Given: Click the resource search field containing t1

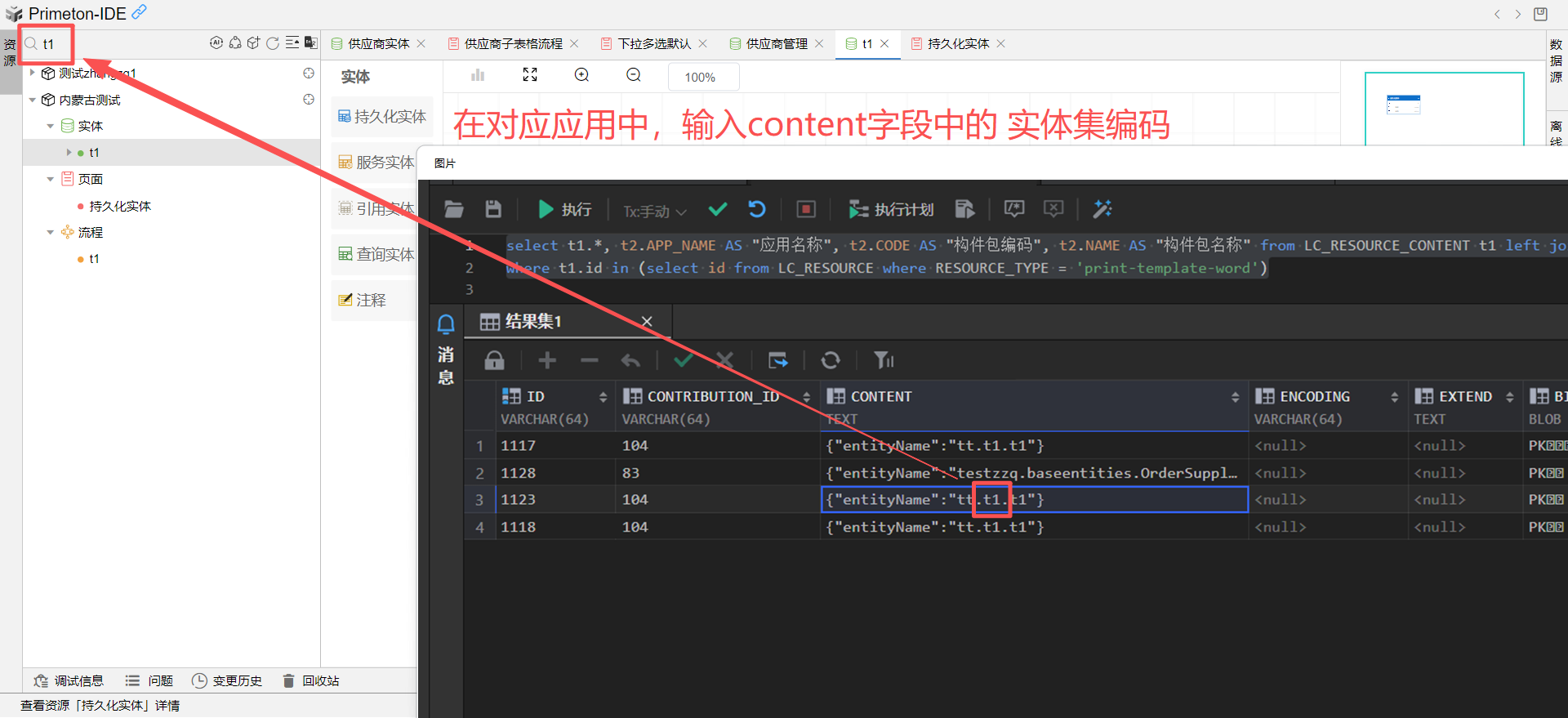Looking at the screenshot, I should [49, 44].
